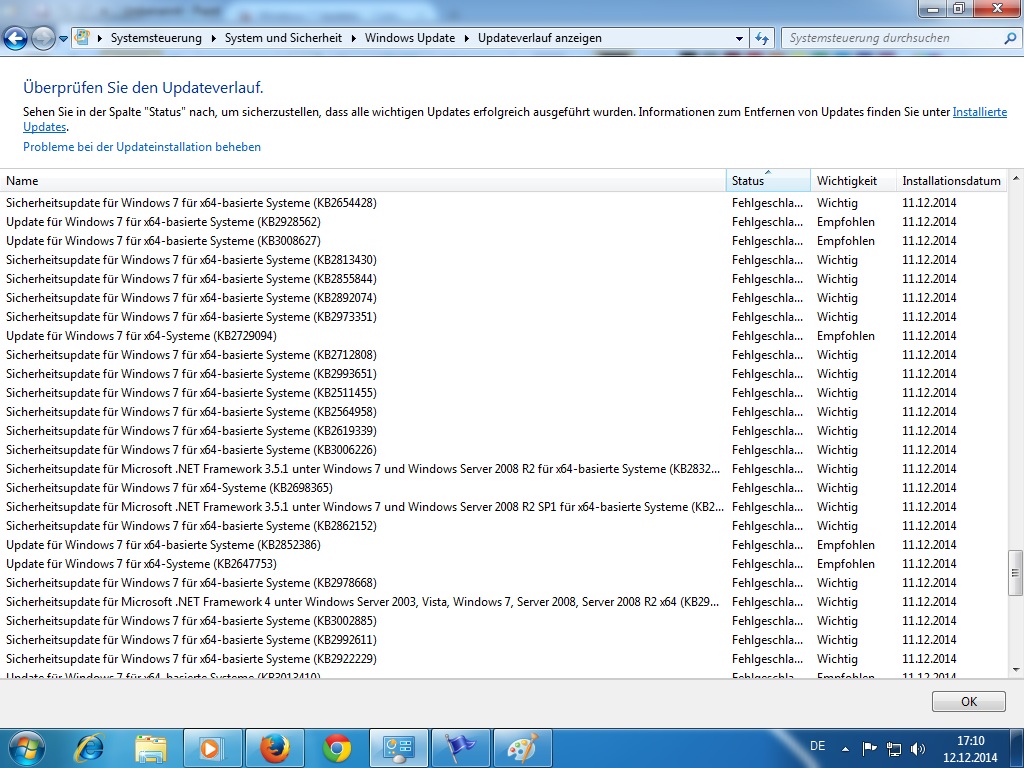
Task: Select update KB2992611 row
Action: (504, 640)
